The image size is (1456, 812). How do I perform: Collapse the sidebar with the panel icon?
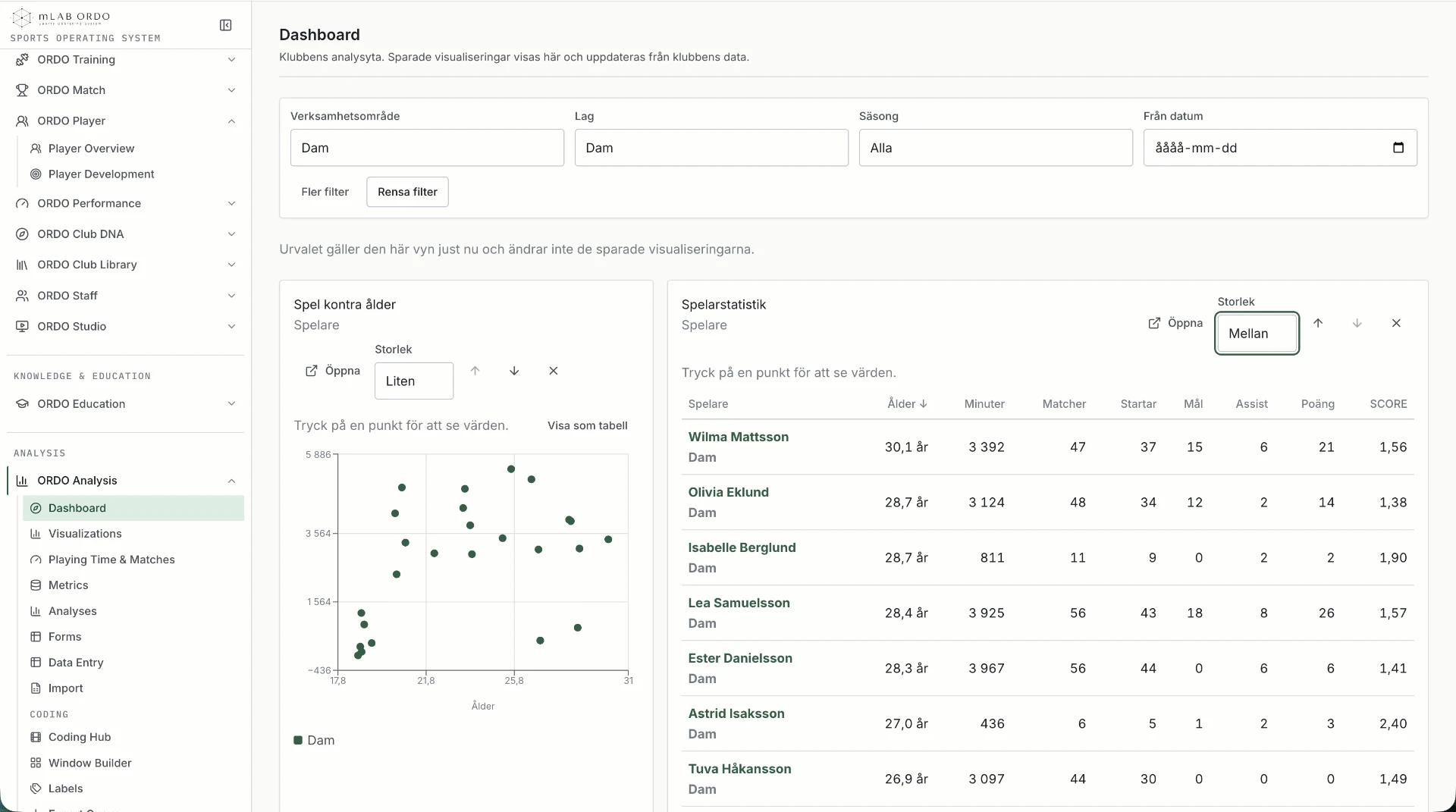(225, 25)
